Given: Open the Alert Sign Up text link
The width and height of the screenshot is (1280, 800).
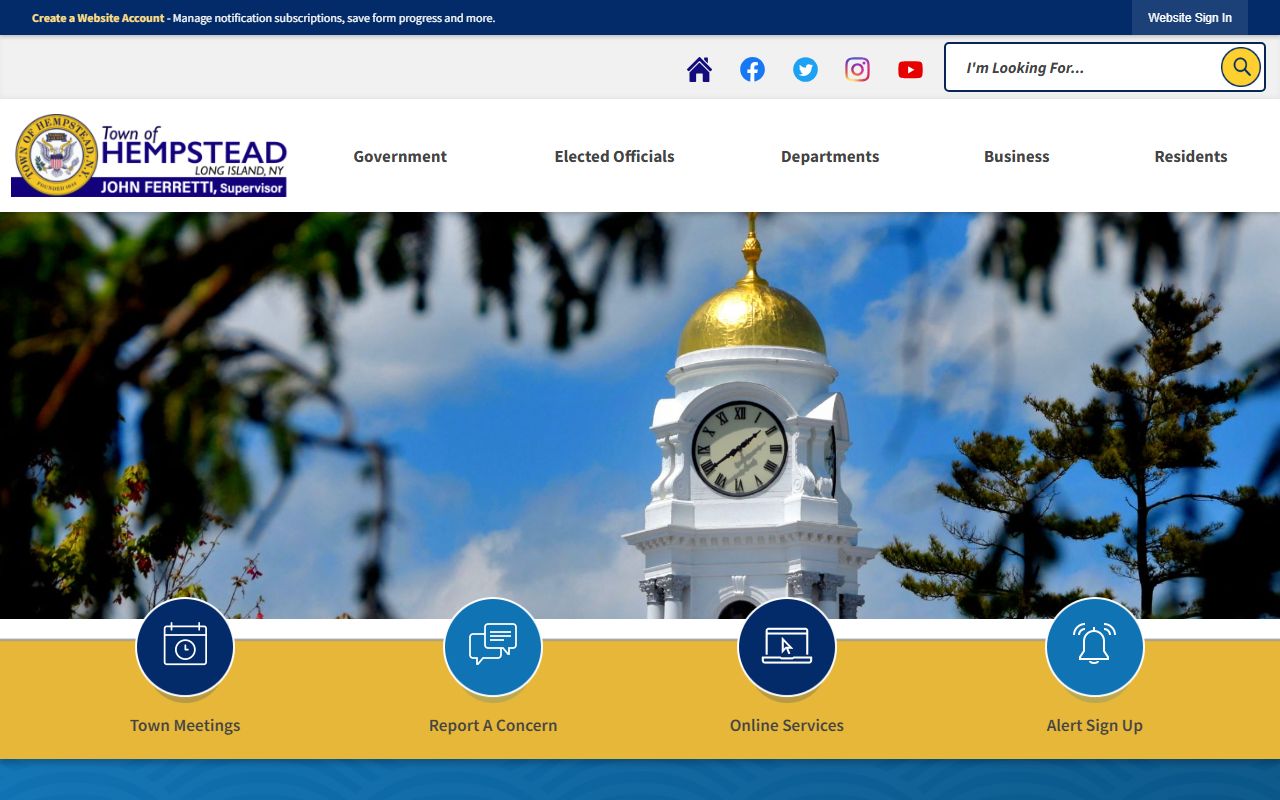Looking at the screenshot, I should point(1095,726).
